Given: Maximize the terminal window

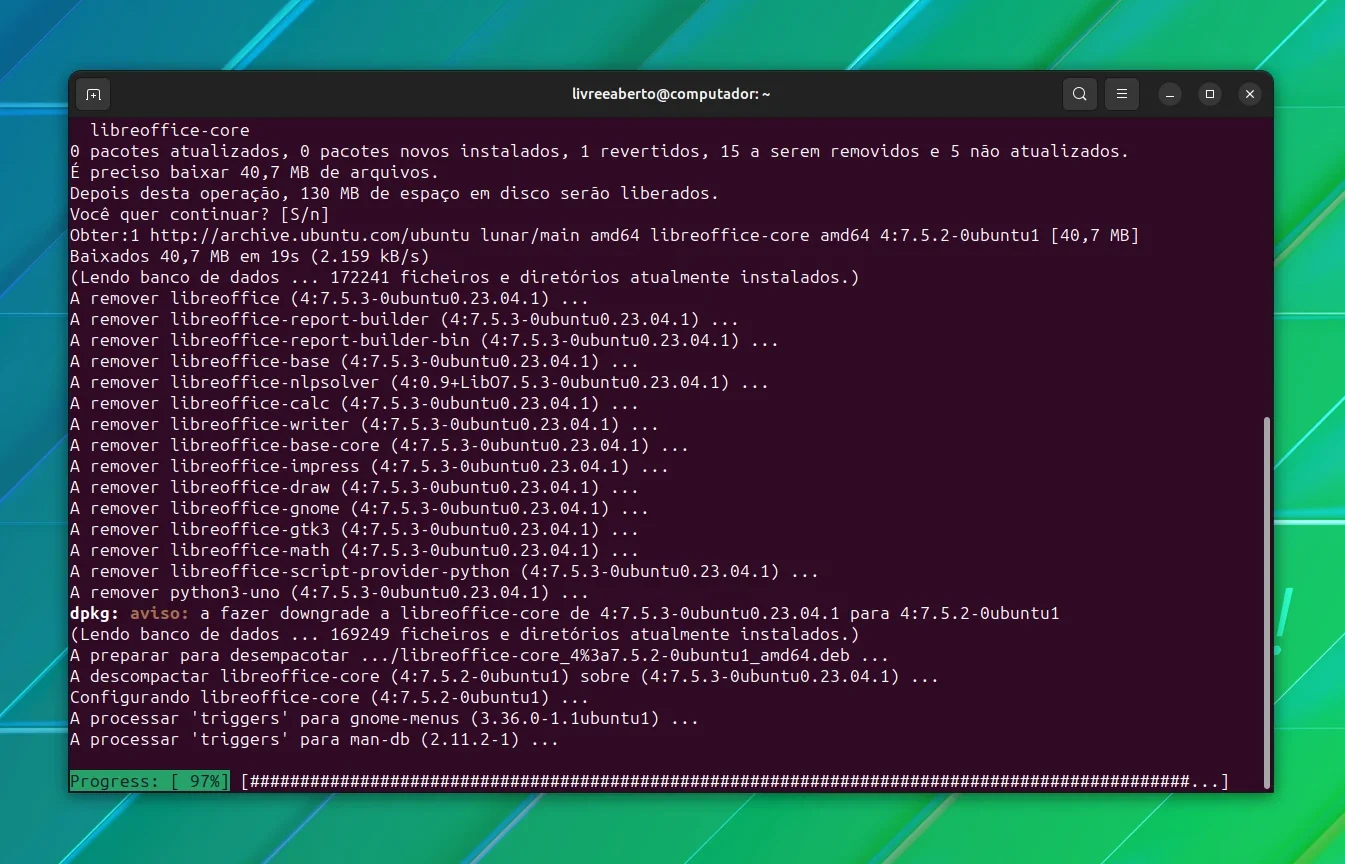Looking at the screenshot, I should pyautogui.click(x=1210, y=94).
